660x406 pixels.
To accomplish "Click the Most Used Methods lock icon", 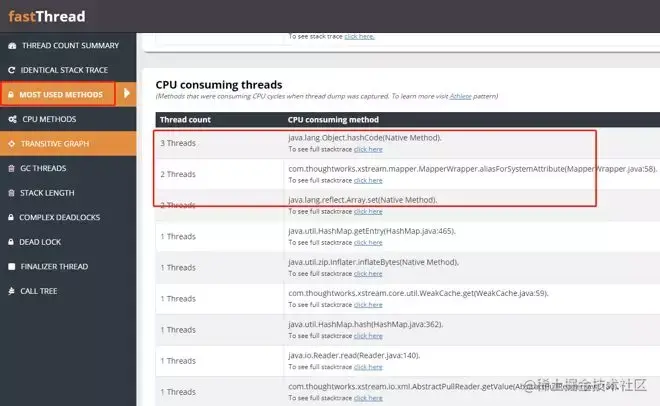I will point(11,95).
